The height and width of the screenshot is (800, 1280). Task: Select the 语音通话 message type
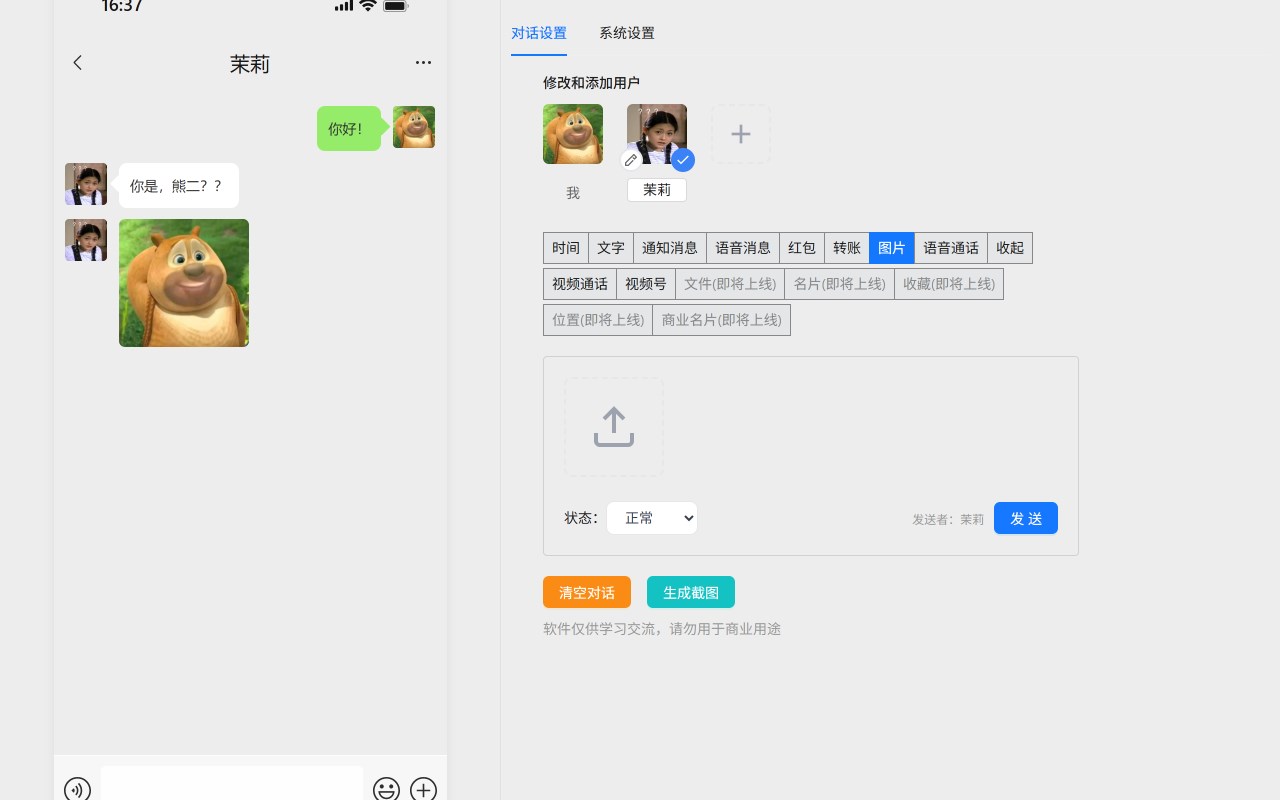tap(951, 248)
